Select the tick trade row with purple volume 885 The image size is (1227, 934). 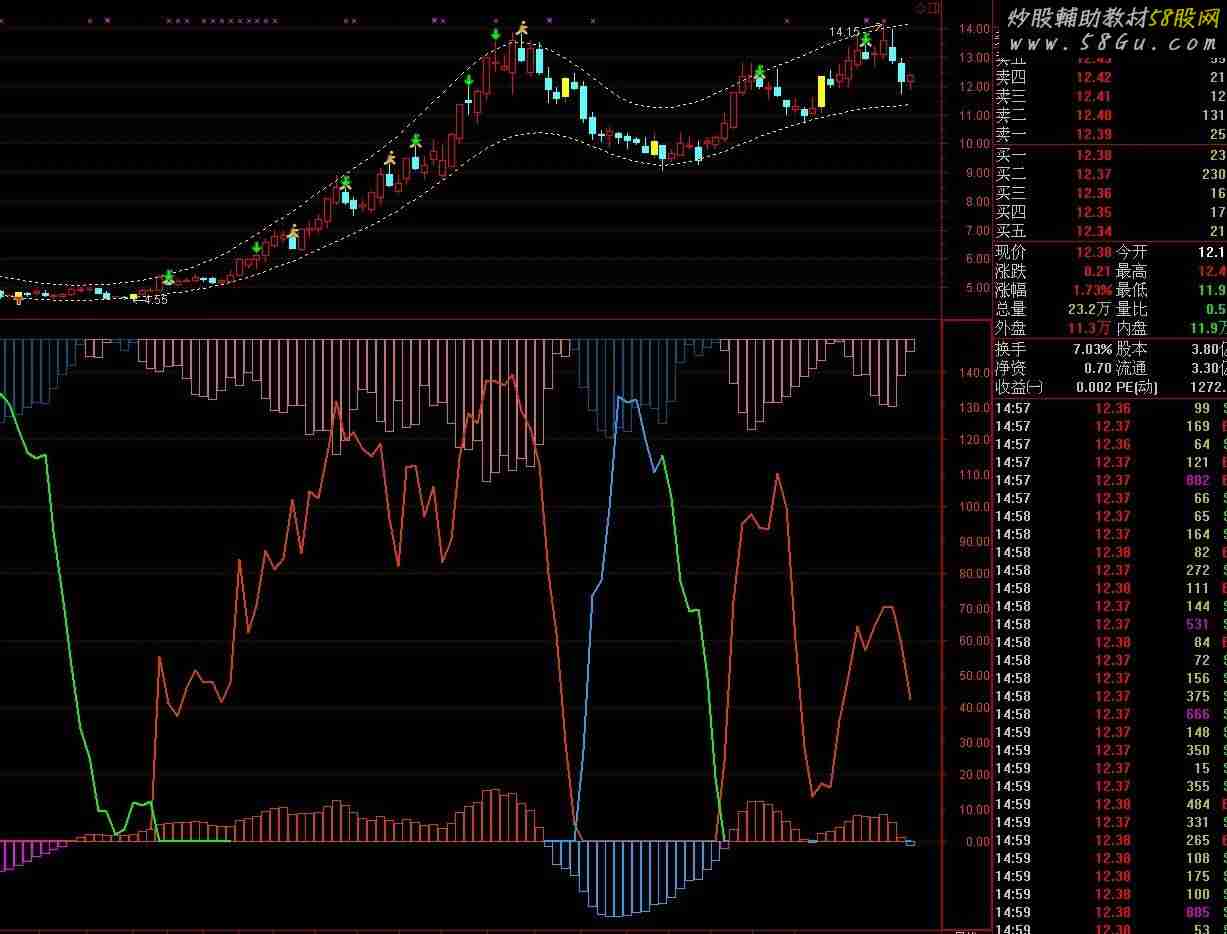(1110, 912)
